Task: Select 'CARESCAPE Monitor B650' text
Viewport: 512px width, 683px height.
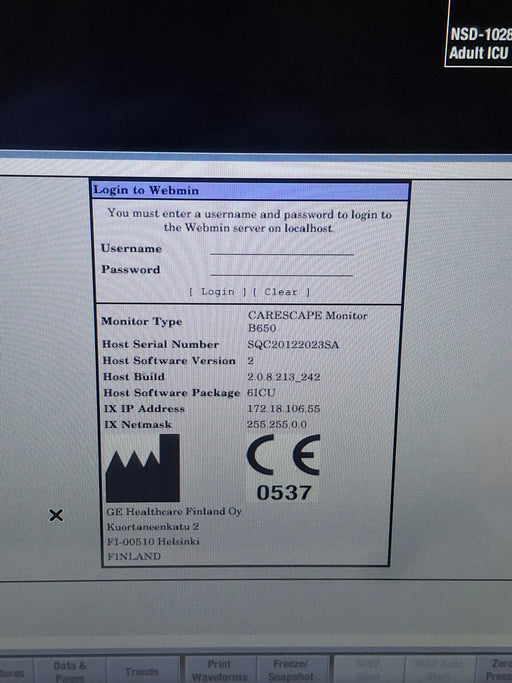Action: click(x=308, y=321)
